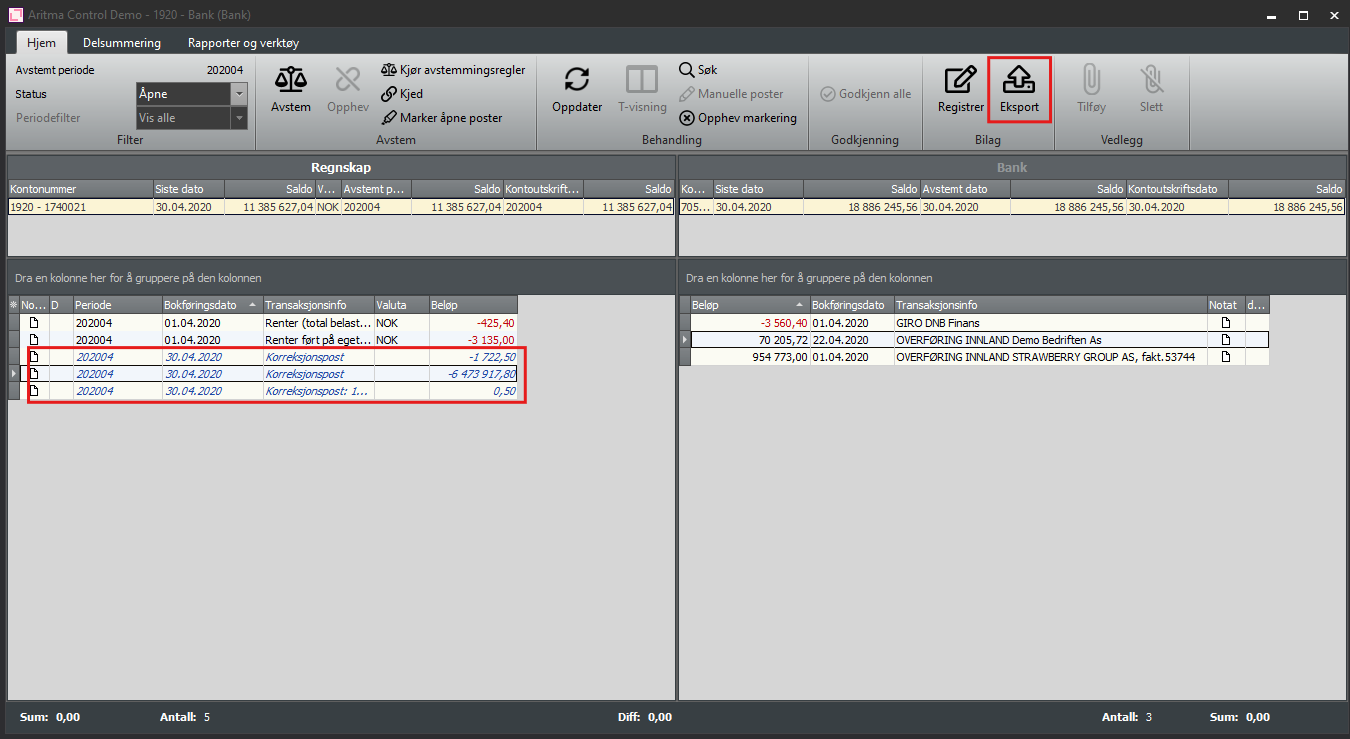Click the Transaksjonsinfo column header in Bank
Image resolution: width=1350 pixels, height=739 pixels.
click(1048, 304)
